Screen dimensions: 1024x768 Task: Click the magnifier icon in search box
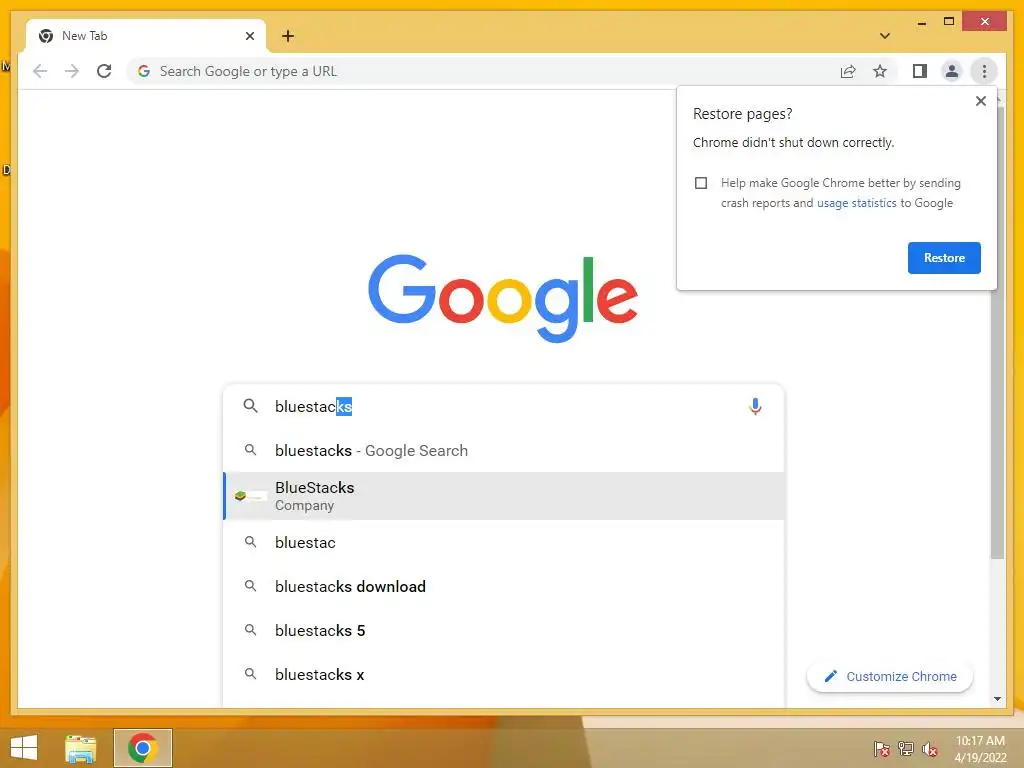pos(250,406)
